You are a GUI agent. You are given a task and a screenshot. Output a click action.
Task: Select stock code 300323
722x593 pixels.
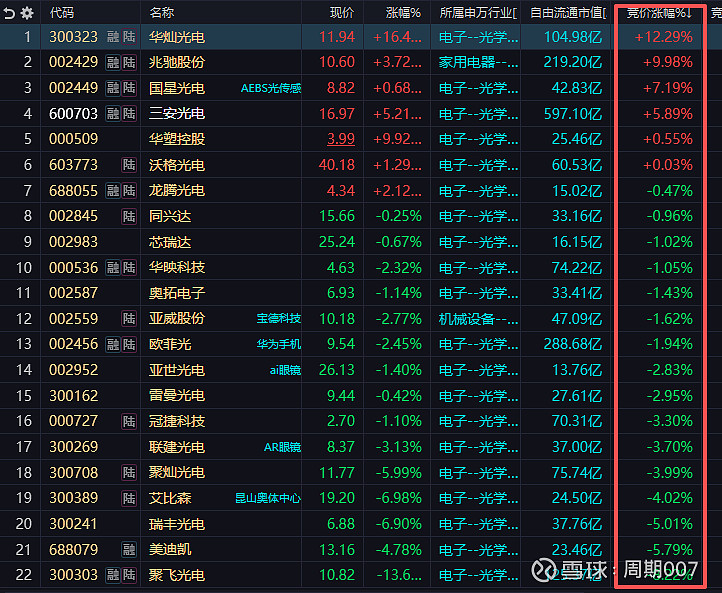coord(73,37)
